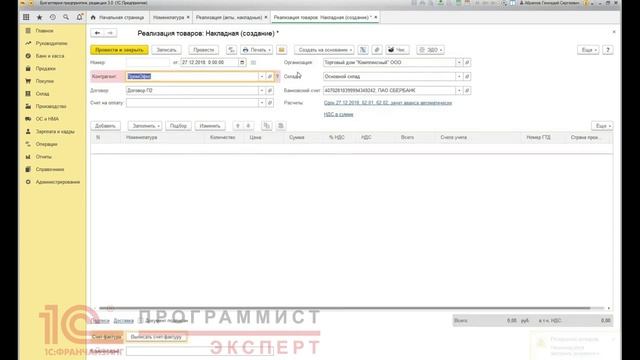Click the Подбор button

click(178, 126)
